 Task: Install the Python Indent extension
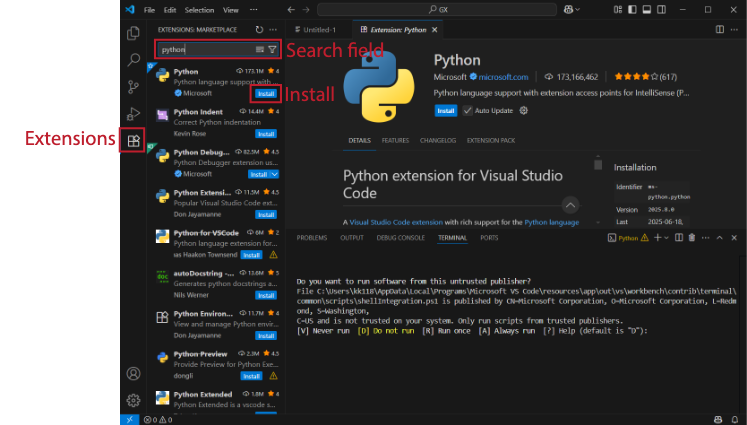(266, 134)
